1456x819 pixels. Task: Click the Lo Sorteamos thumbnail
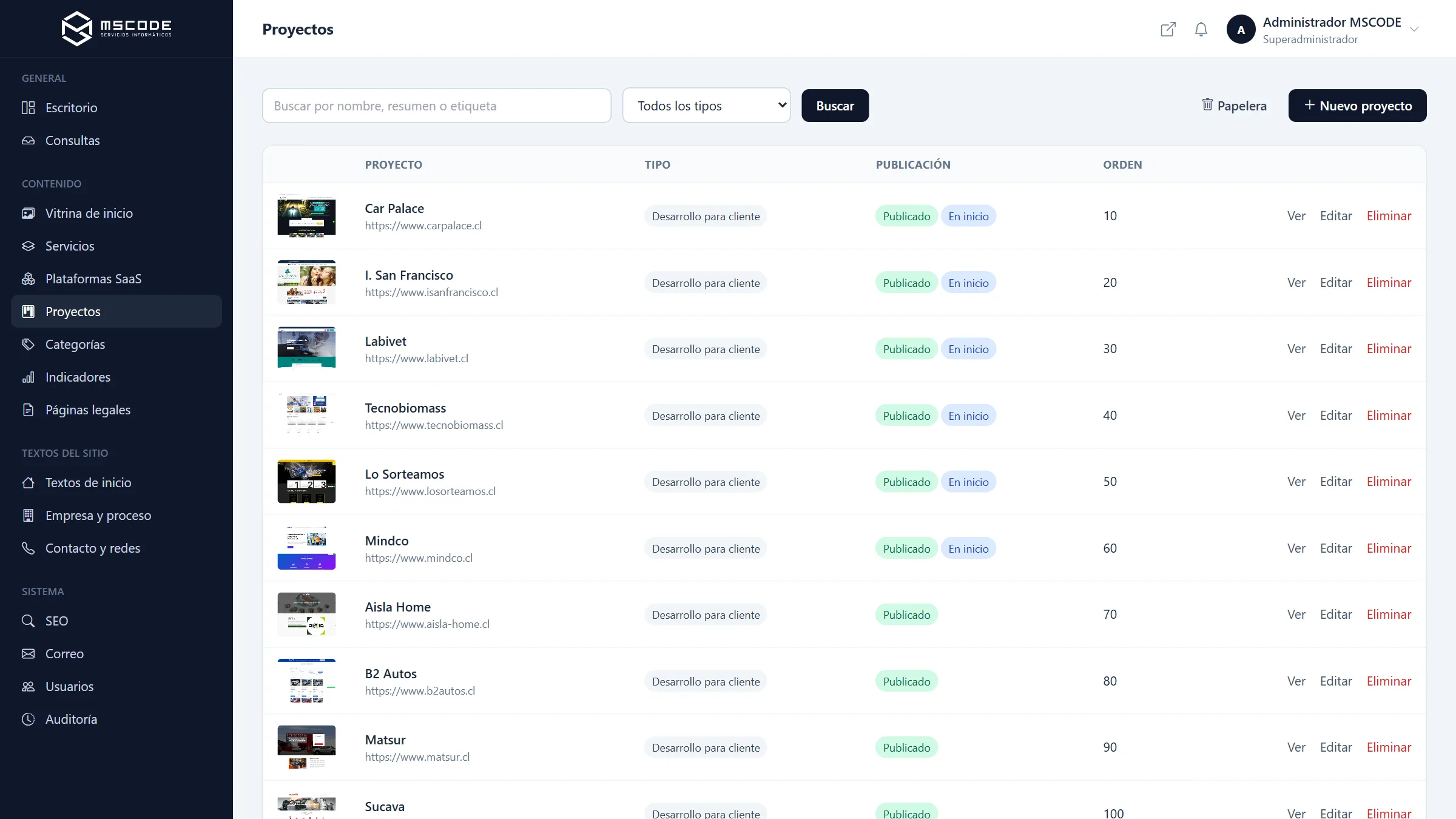point(306,482)
